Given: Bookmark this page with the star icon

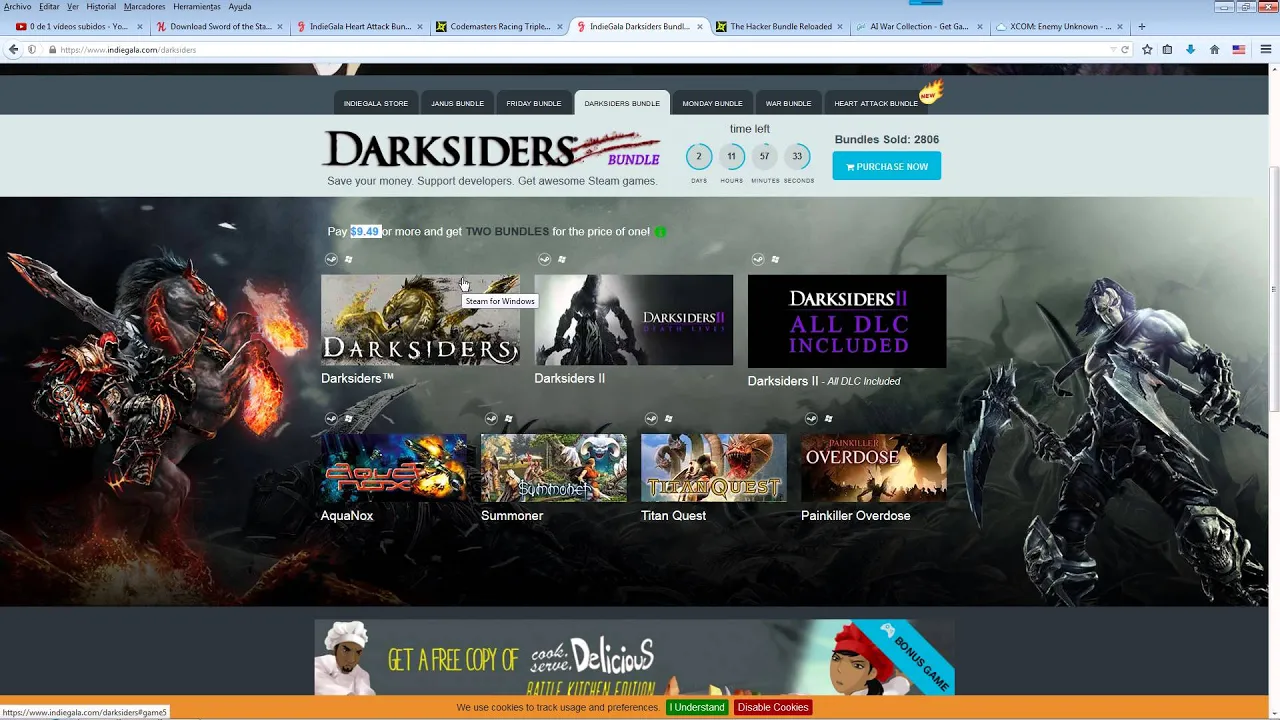Looking at the screenshot, I should point(1147,49).
